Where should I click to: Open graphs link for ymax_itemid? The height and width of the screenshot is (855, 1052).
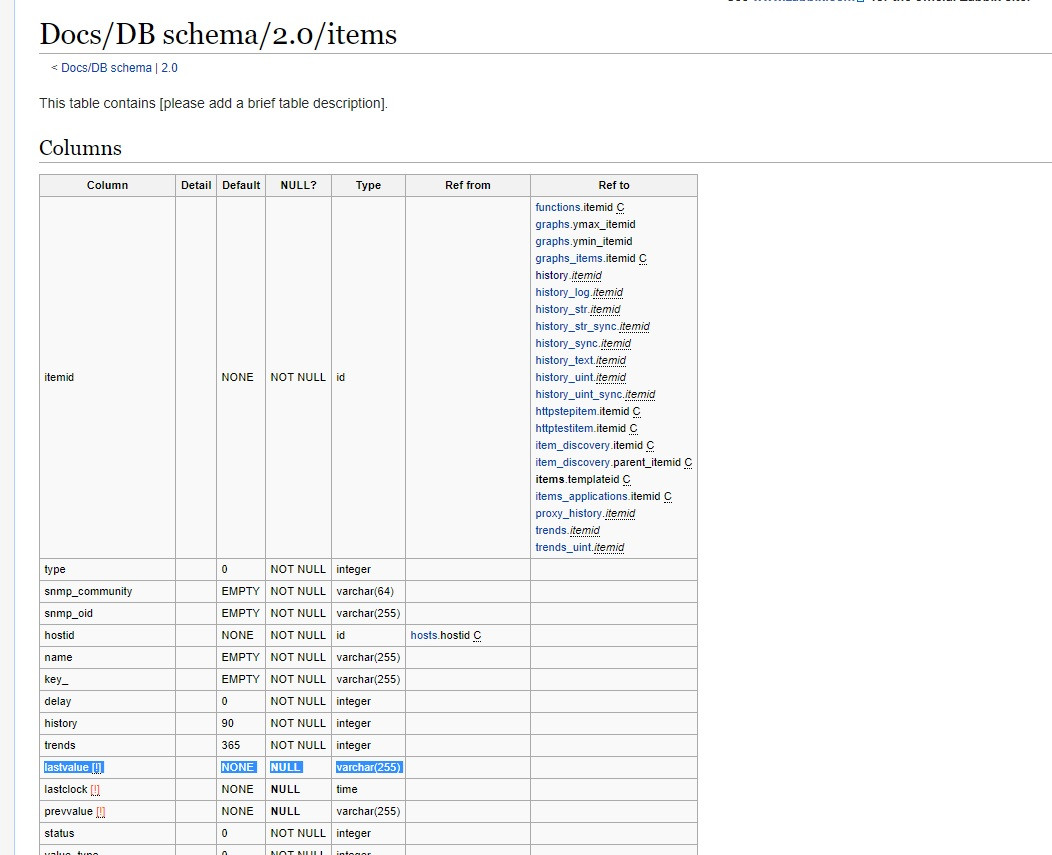click(552, 224)
